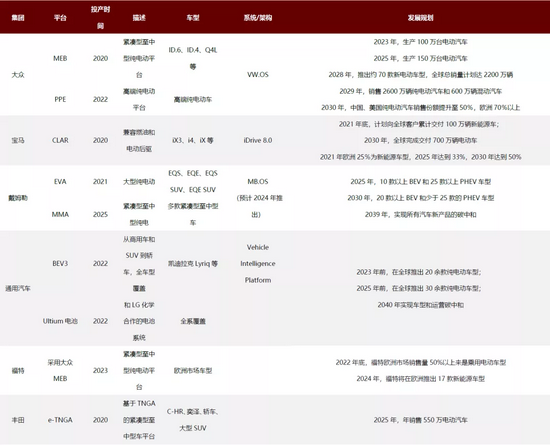The width and height of the screenshot is (550, 446).
Task: Click the MMA platform cell
Action: tap(60, 214)
